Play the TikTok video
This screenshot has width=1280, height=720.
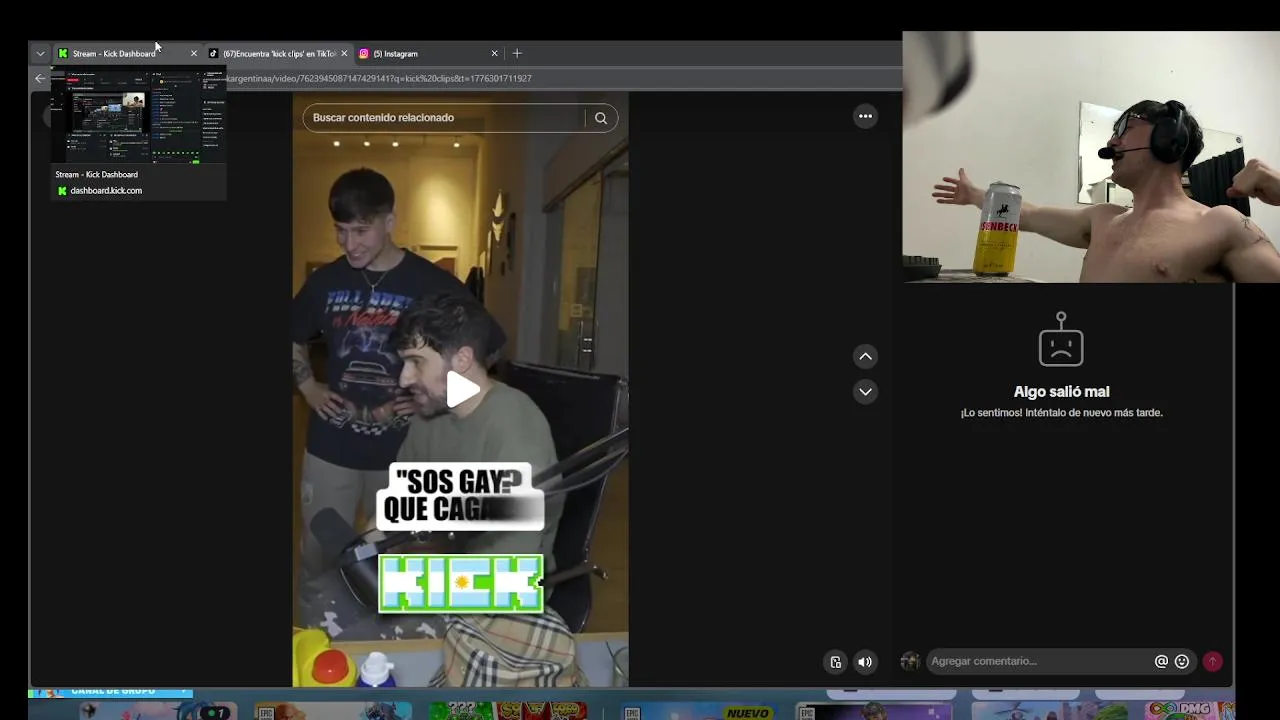coord(461,390)
